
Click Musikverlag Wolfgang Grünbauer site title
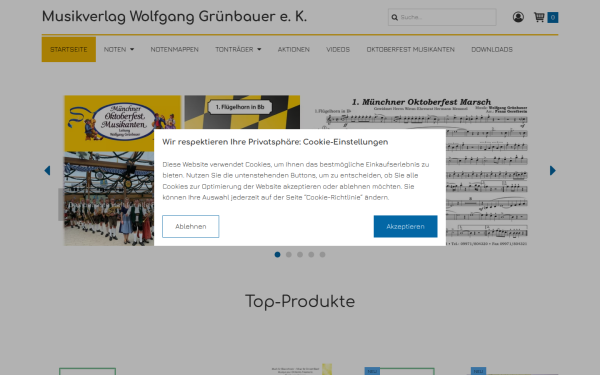[174, 16]
